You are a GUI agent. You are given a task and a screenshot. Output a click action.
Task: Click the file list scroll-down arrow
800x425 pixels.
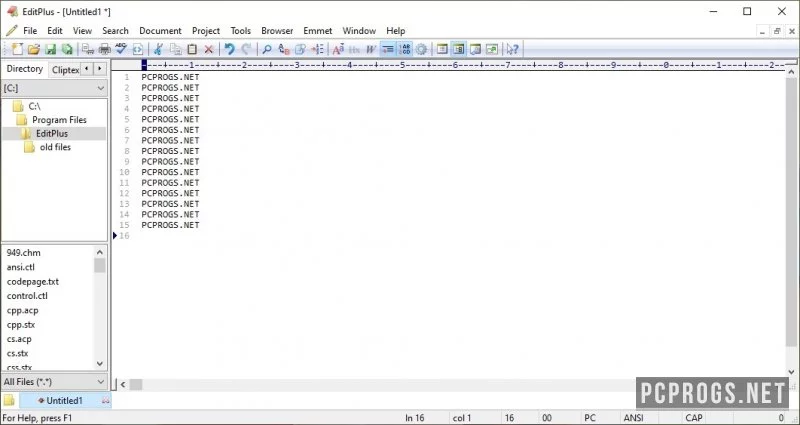pyautogui.click(x=100, y=364)
